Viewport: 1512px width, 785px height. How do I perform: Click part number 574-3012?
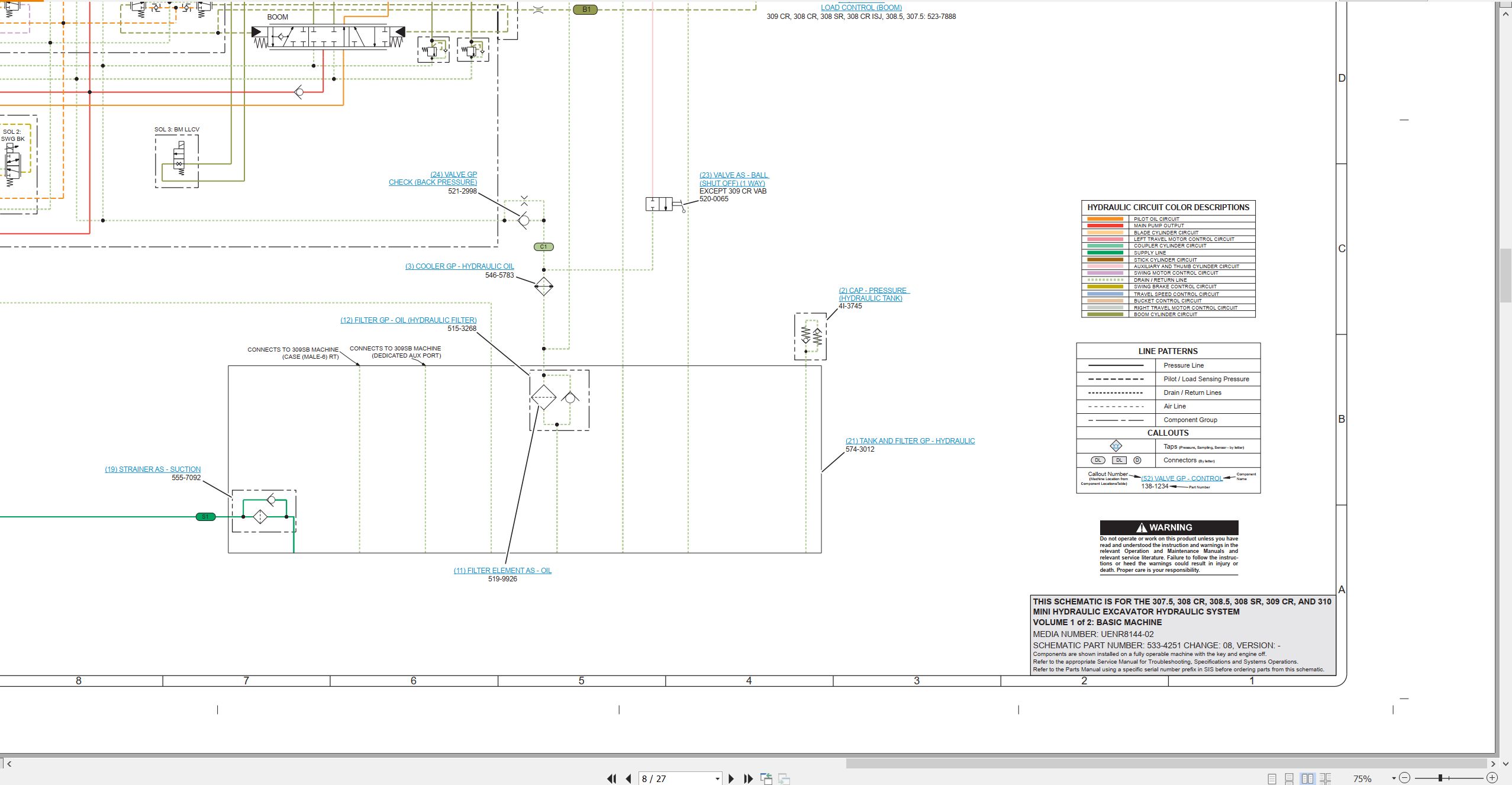click(860, 449)
